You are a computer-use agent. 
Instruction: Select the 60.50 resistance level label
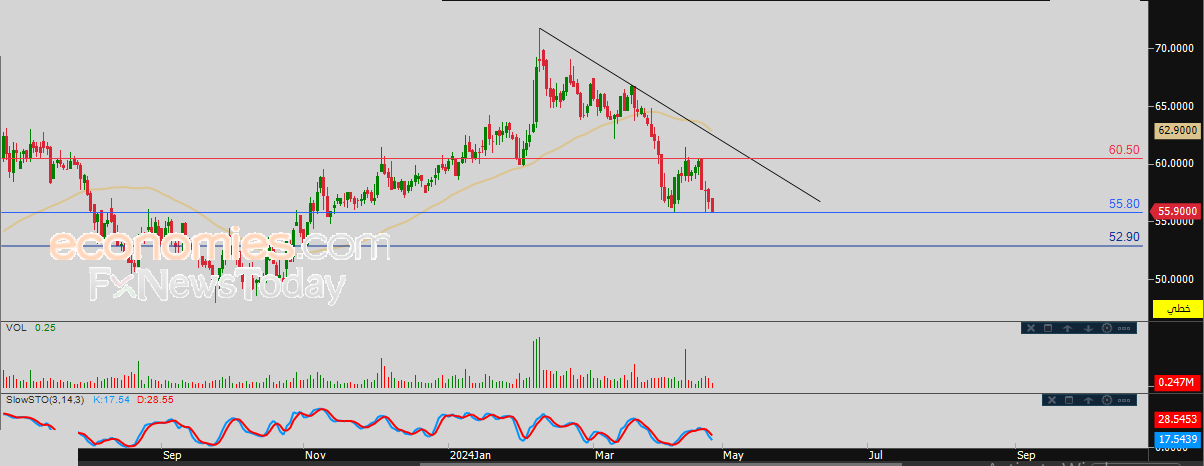[1124, 150]
